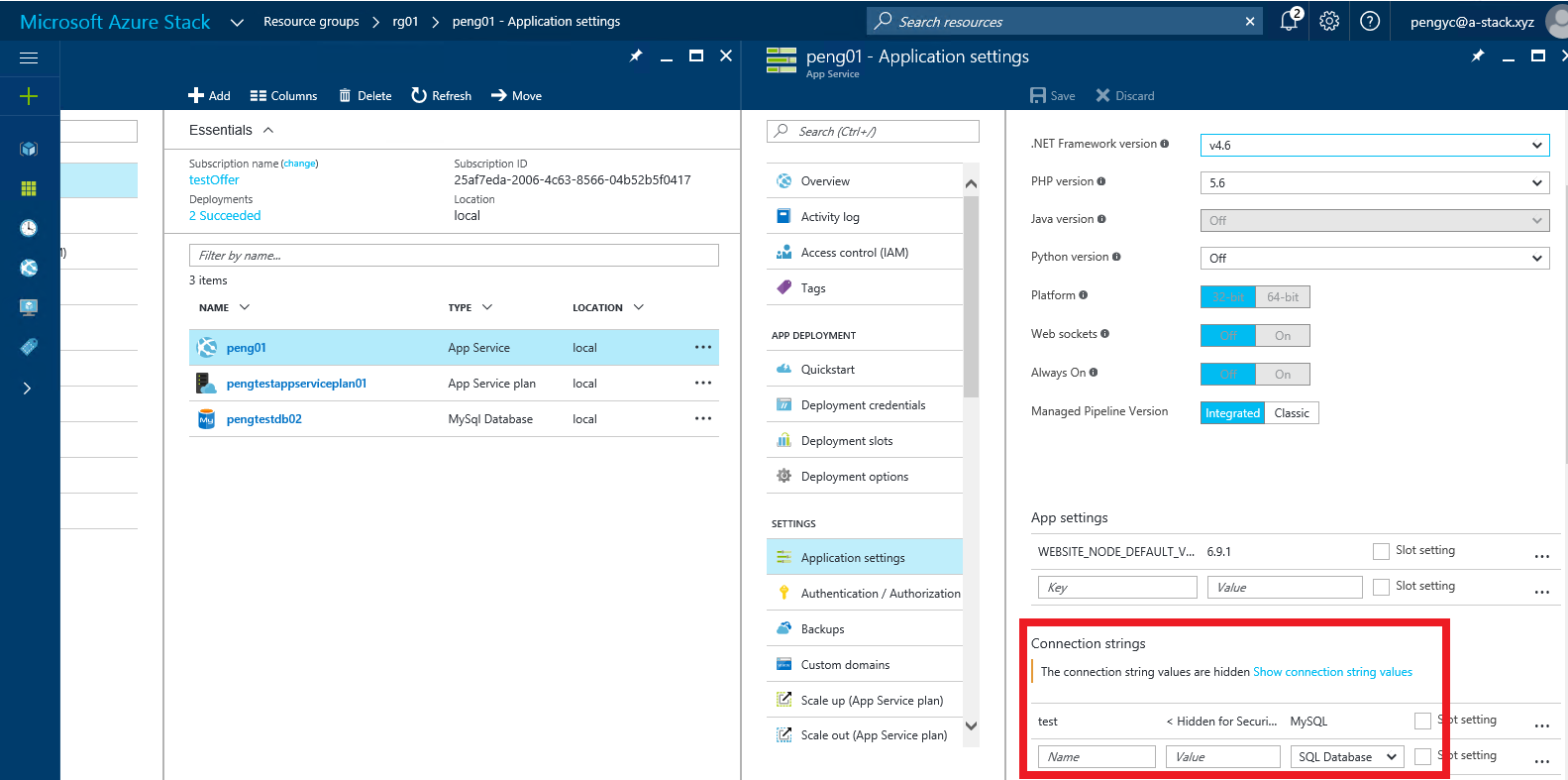Turn Web sockets On
1568x780 pixels.
coord(1283,335)
